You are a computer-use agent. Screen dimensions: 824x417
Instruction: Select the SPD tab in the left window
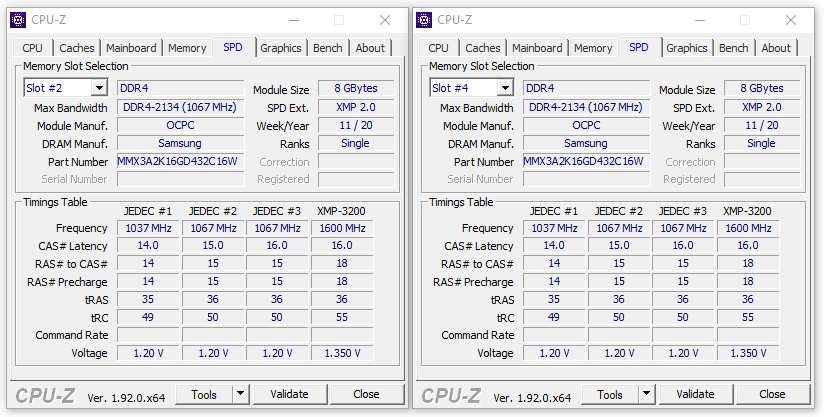(x=233, y=47)
